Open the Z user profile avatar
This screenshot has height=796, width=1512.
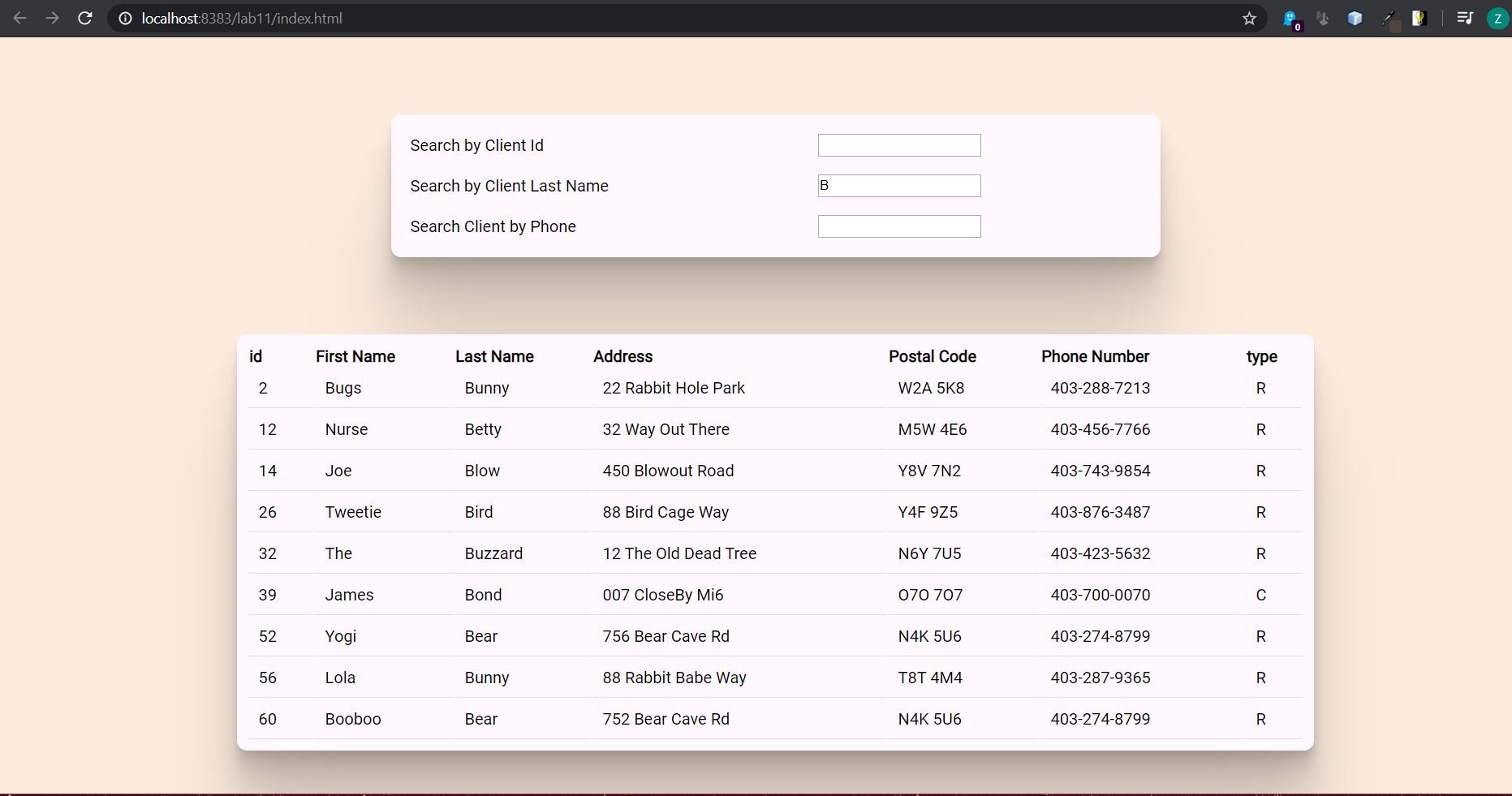click(1497, 18)
